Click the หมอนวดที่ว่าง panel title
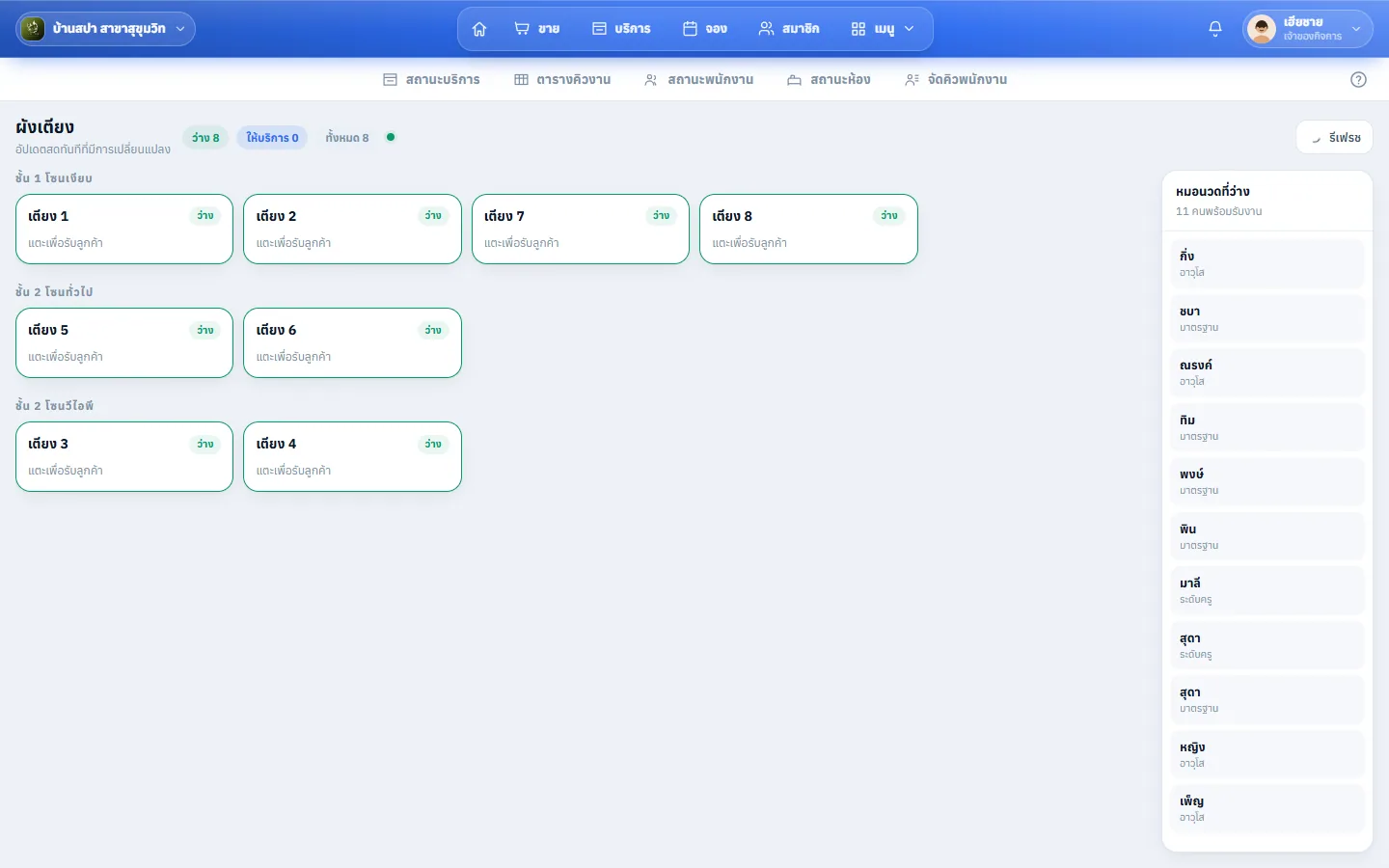The height and width of the screenshot is (868, 1389). pyautogui.click(x=1212, y=192)
